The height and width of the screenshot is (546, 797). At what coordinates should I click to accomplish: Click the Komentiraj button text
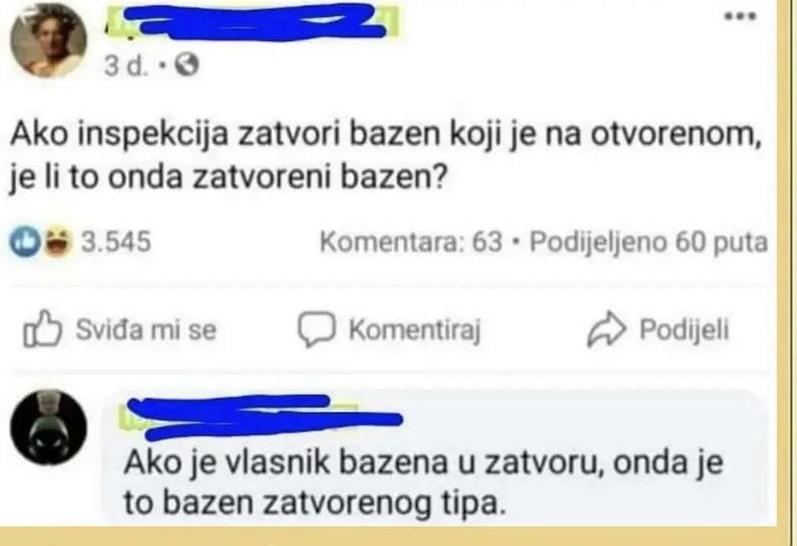414,330
